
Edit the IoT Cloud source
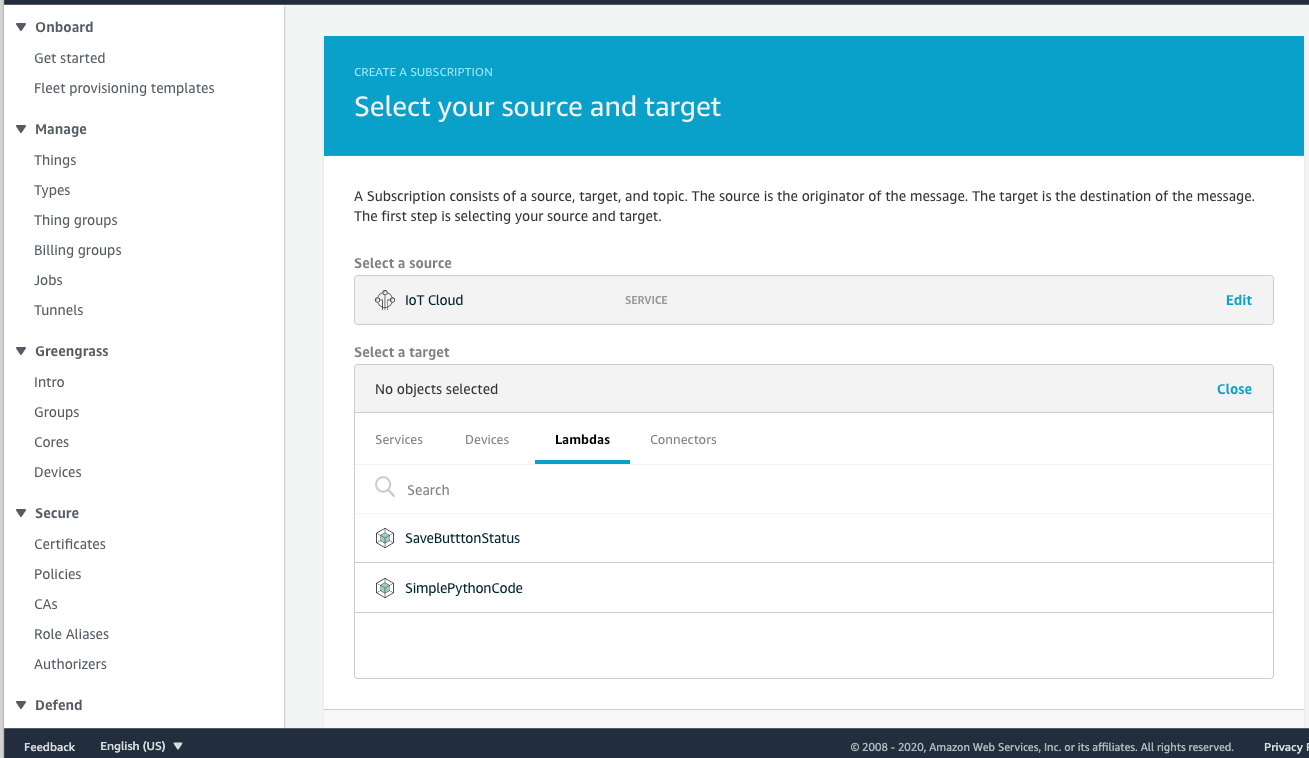[x=1238, y=300]
